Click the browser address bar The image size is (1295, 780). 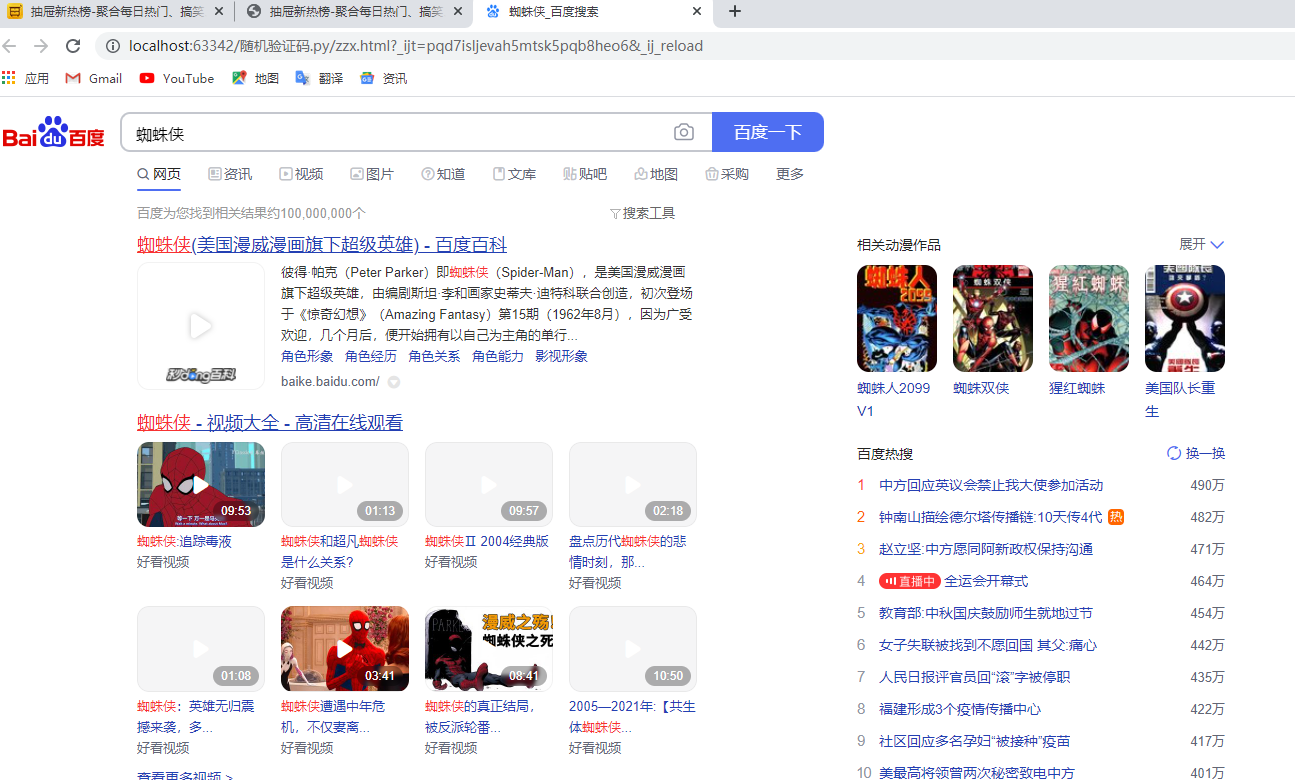click(x=690, y=46)
